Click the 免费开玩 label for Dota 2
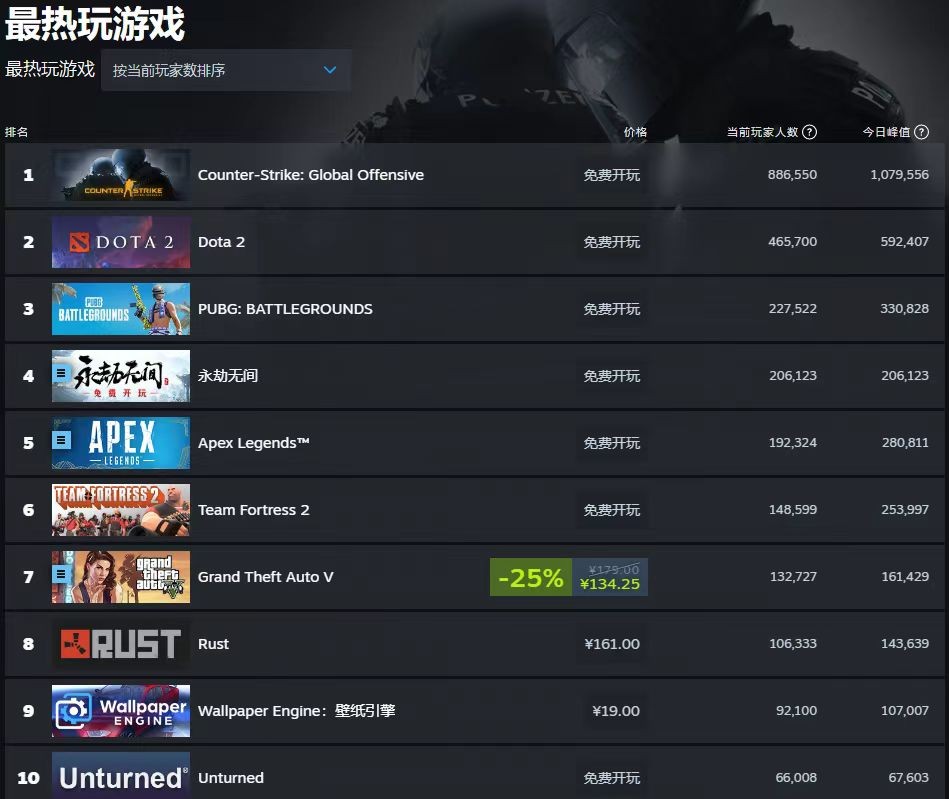 pos(612,242)
